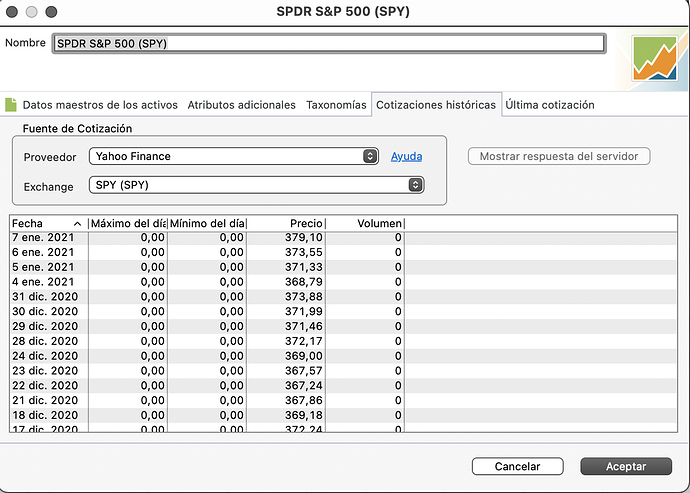
Task: Select the 7 ene. 2021 row date
Action: click(x=43, y=238)
